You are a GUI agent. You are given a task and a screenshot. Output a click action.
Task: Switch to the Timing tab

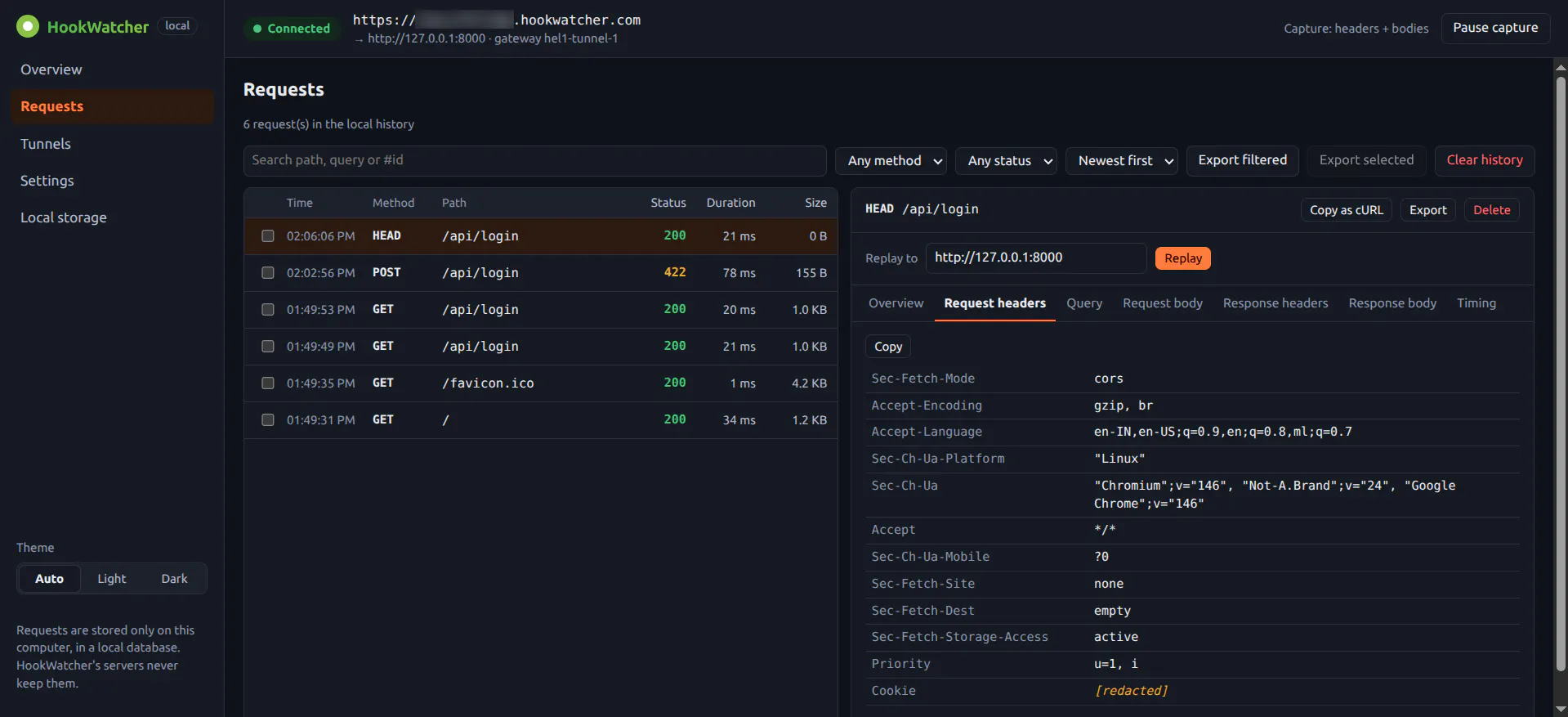[x=1476, y=303]
